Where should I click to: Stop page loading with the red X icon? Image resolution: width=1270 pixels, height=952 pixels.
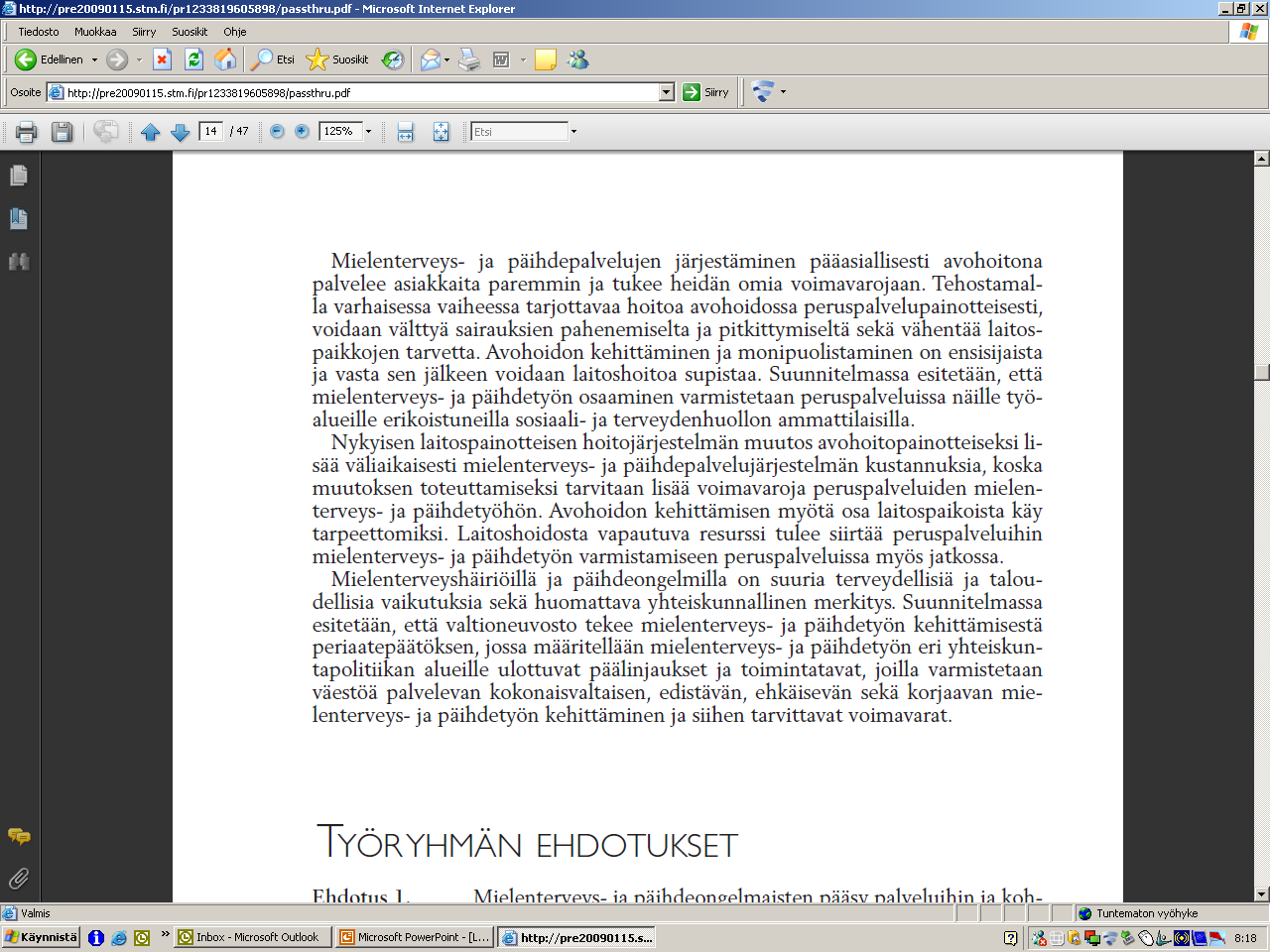(x=163, y=59)
